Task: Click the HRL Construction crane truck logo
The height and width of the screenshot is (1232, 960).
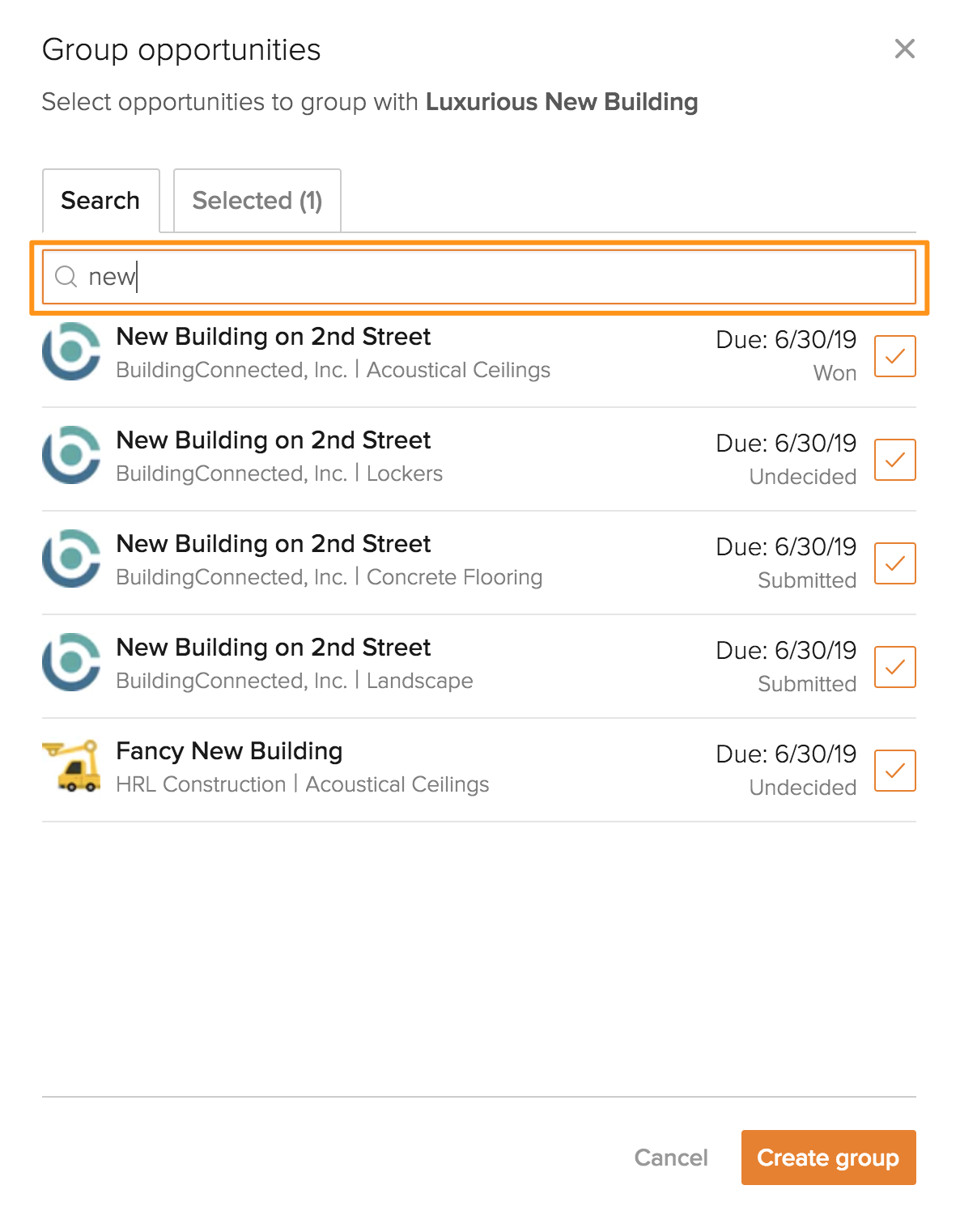Action: pos(71,766)
